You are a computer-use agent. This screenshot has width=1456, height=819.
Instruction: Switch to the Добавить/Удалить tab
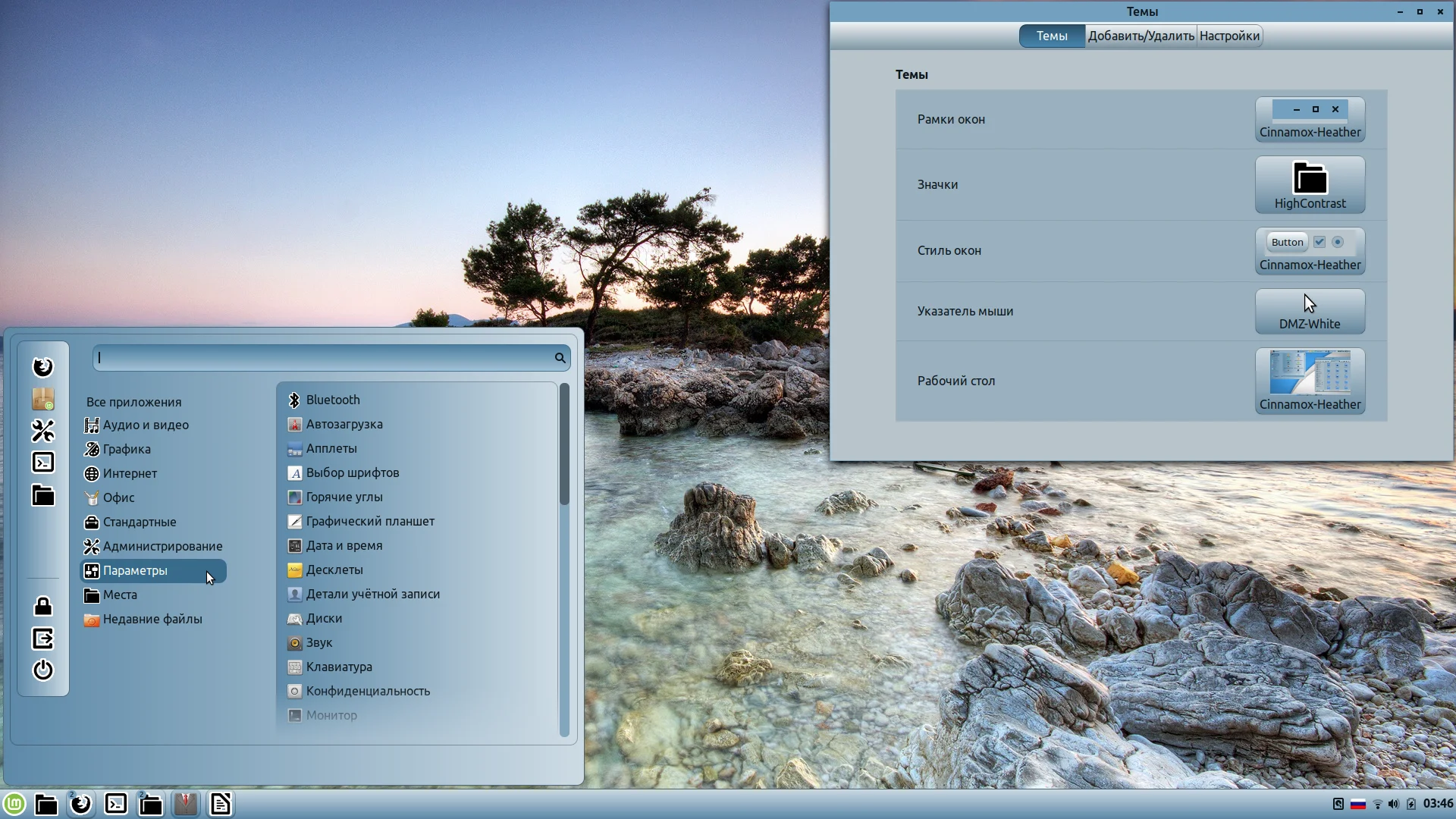[1141, 36]
